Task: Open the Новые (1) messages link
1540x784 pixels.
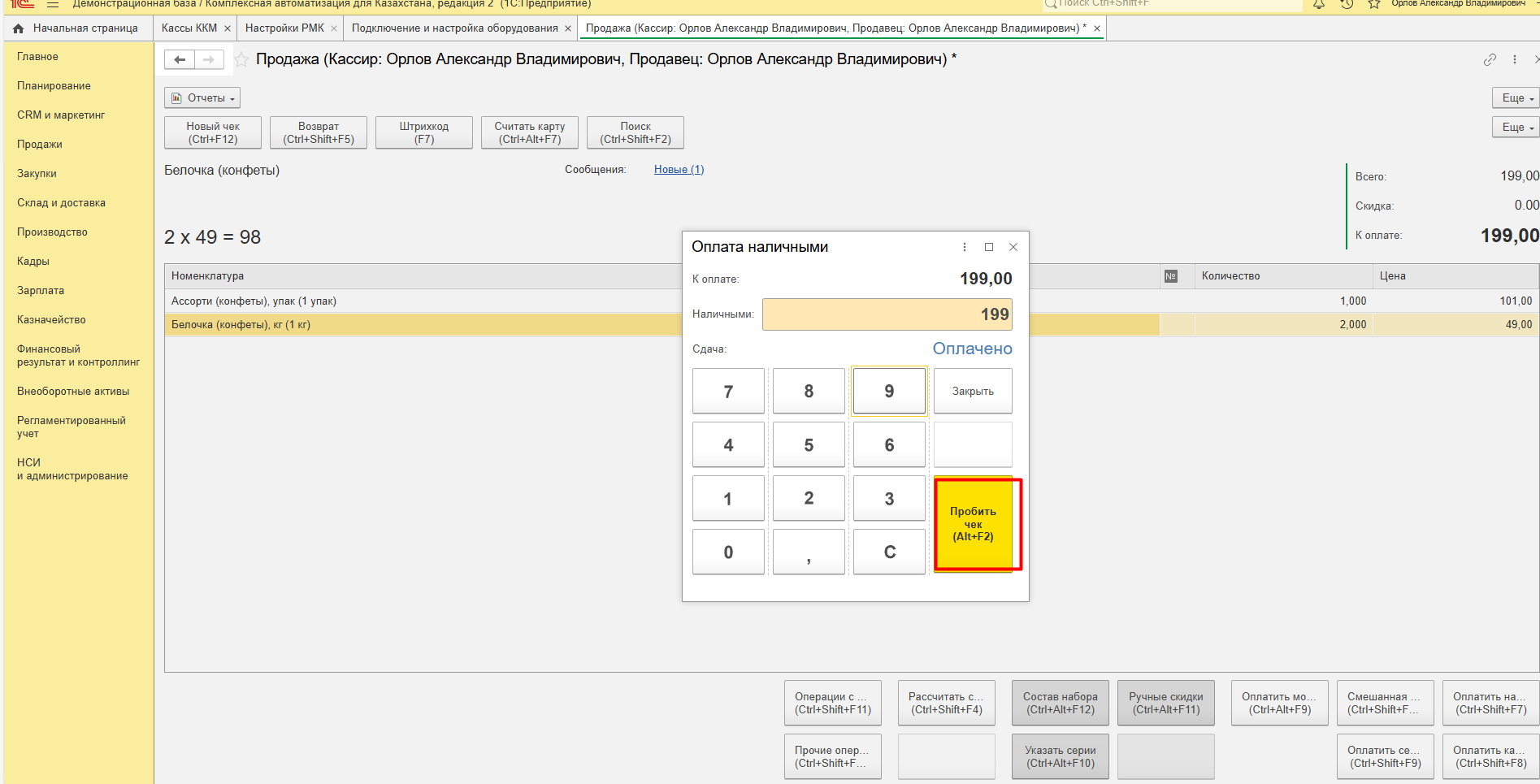Action: 679,170
